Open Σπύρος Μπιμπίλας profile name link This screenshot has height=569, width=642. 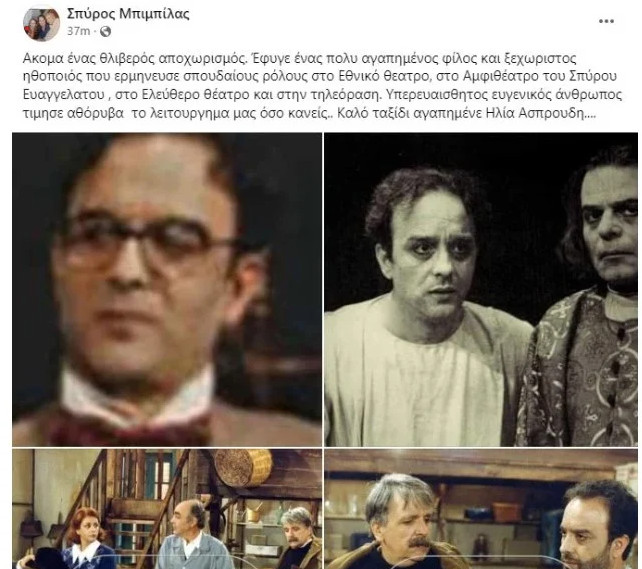(128, 14)
